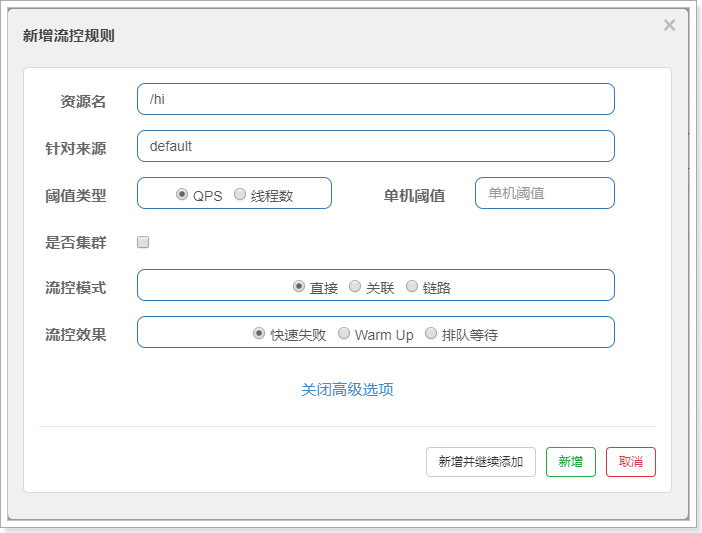Screen dimensions: 702x533
Task: Click the 阈值类型 label
Action: pyautogui.click(x=76, y=196)
